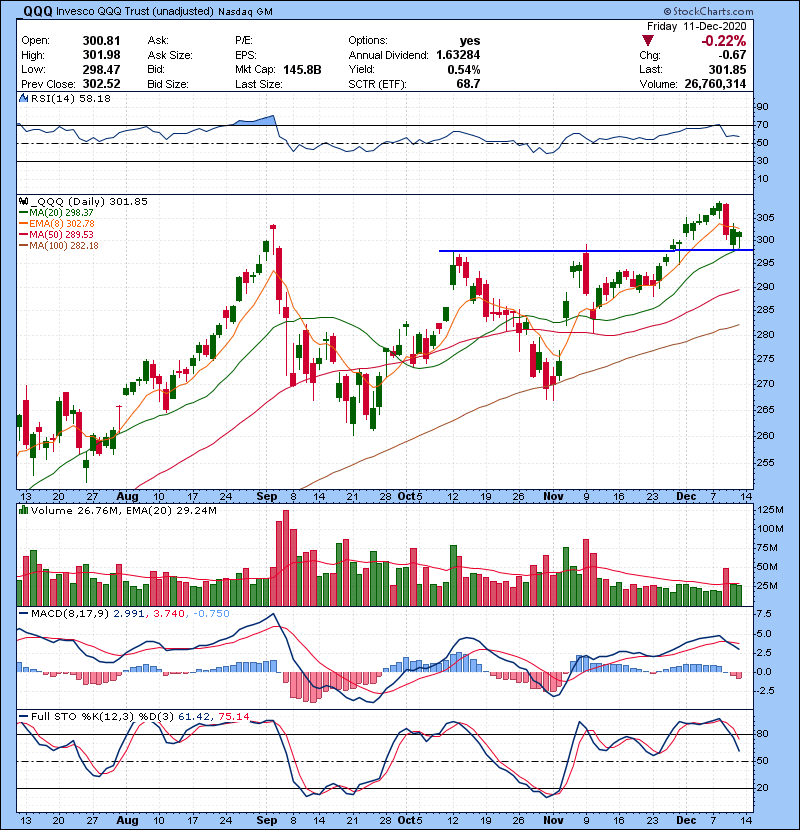The height and width of the screenshot is (830, 800).
Task: Click the blue horizontal resistance line
Action: (596, 250)
